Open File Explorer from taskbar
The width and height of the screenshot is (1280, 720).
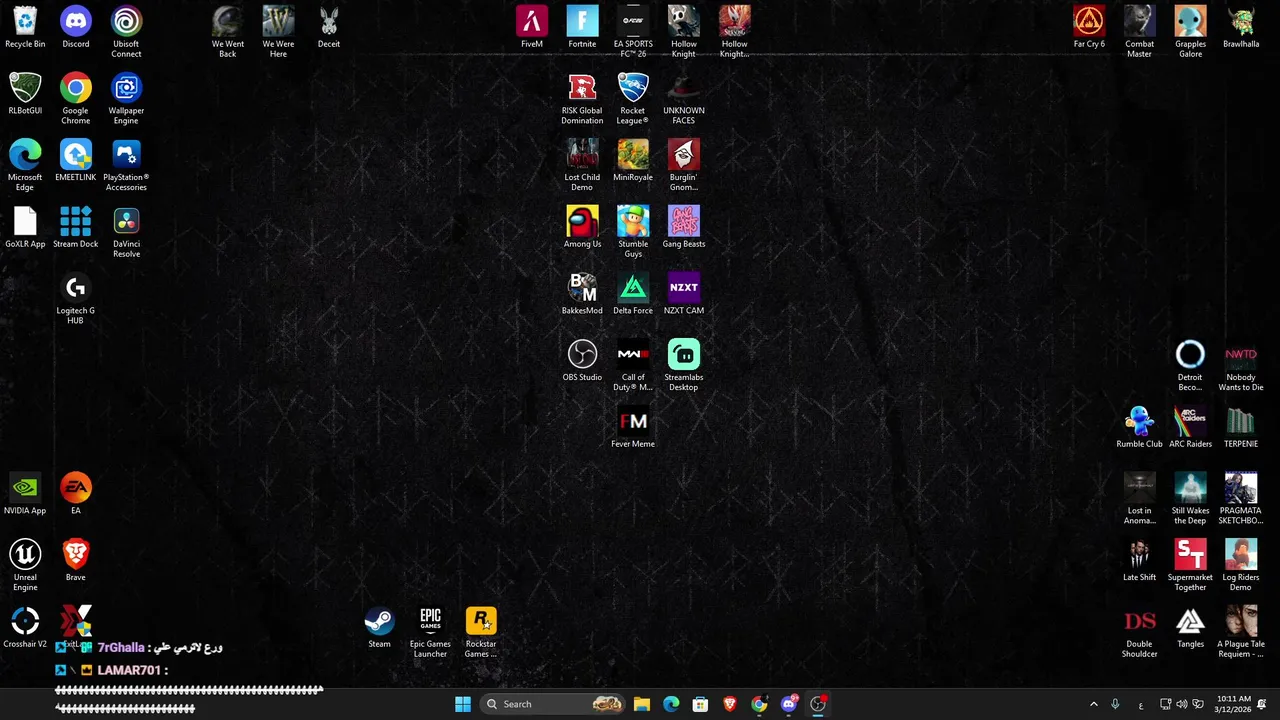(x=642, y=704)
